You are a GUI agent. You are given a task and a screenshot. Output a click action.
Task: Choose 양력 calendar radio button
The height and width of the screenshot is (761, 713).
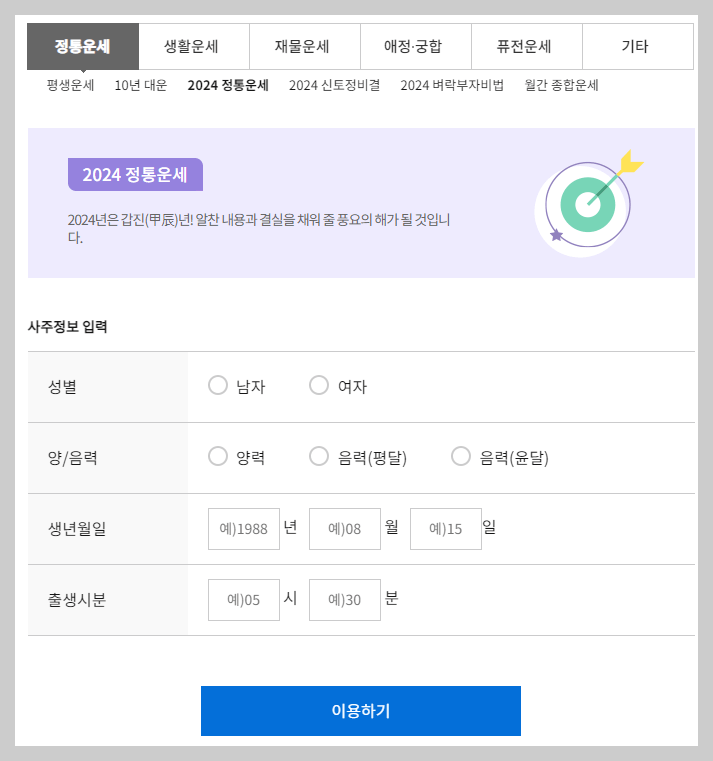(218, 456)
